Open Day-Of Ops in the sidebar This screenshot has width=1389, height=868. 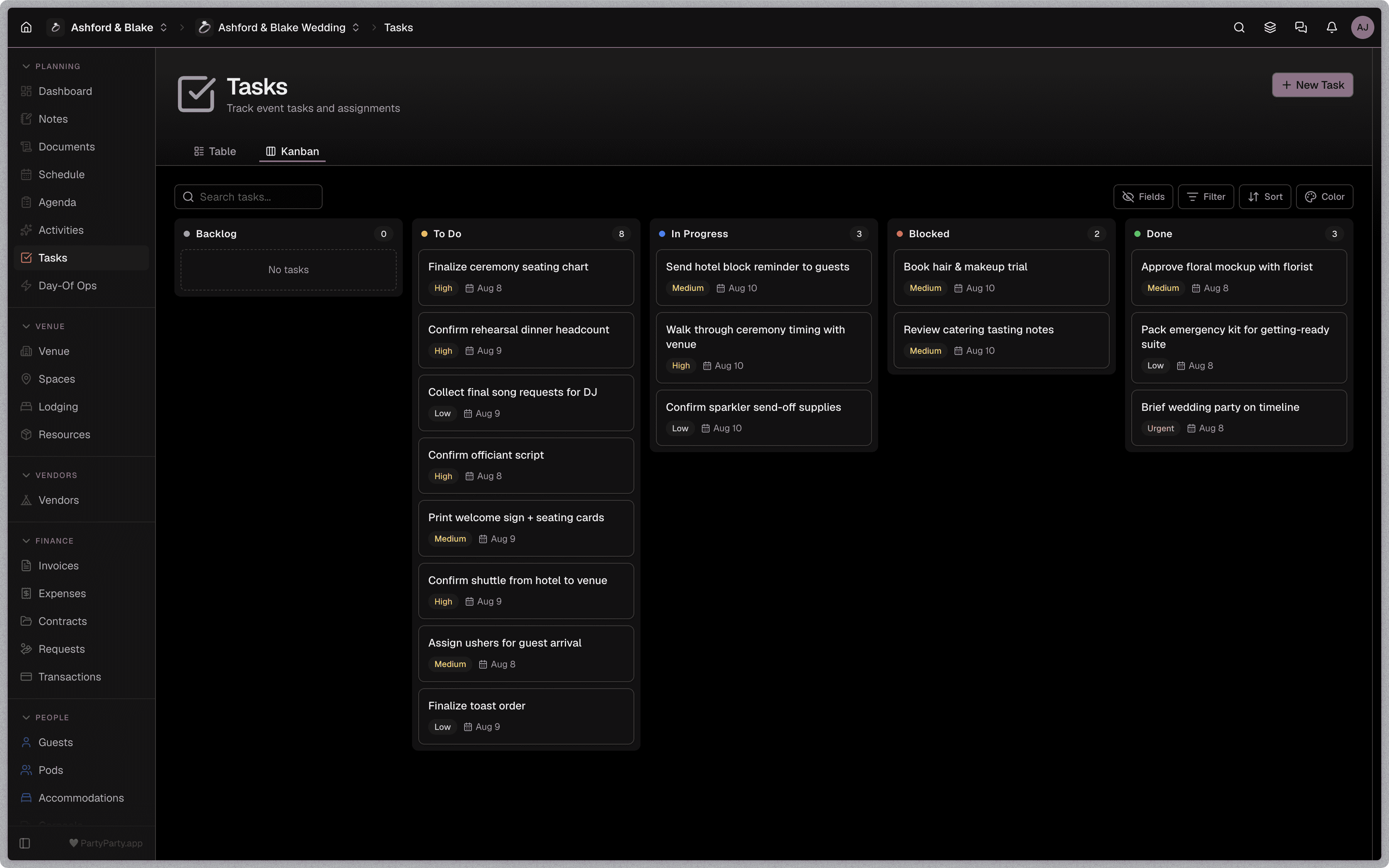click(81, 285)
